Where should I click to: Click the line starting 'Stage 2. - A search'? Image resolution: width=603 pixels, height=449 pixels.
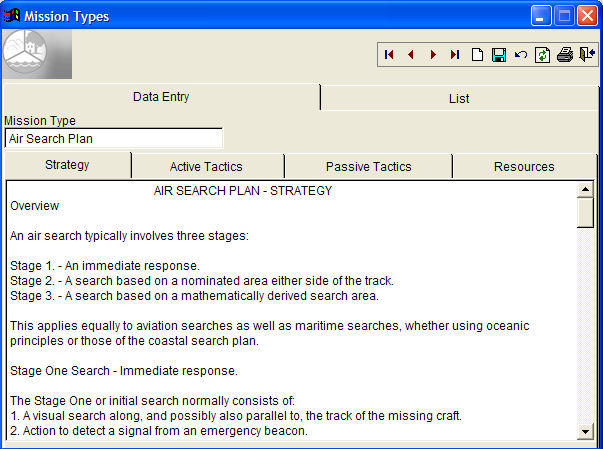point(202,281)
